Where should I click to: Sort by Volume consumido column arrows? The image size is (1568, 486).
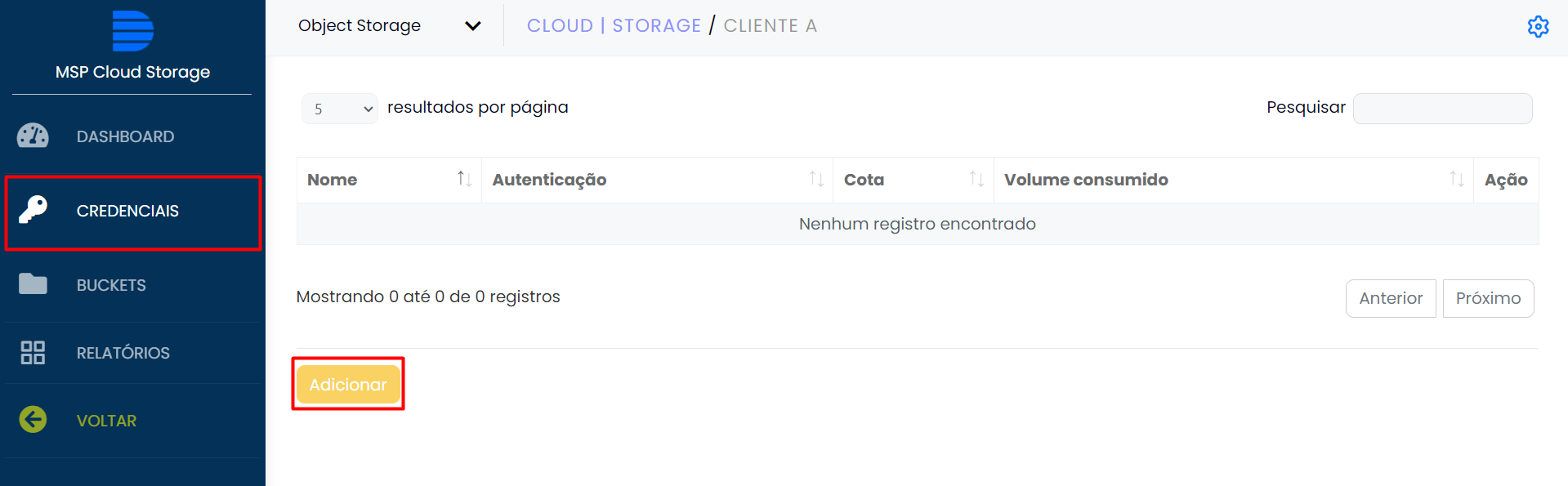pos(1456,179)
